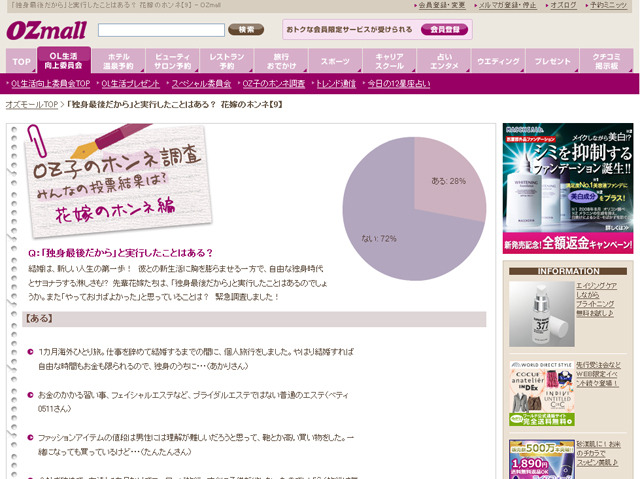Go to the レストラン予約 tab
640x479 pixels.
[x=227, y=61]
